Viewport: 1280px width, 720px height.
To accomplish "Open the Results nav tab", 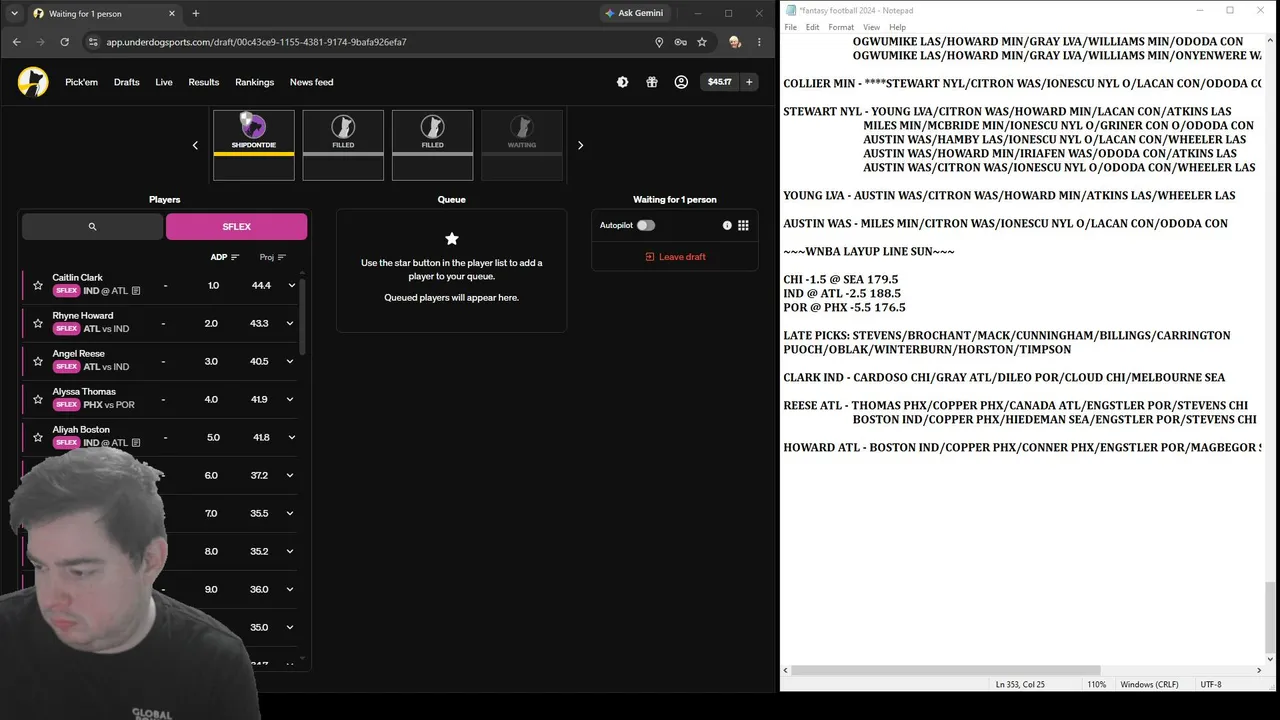I will pos(204,82).
